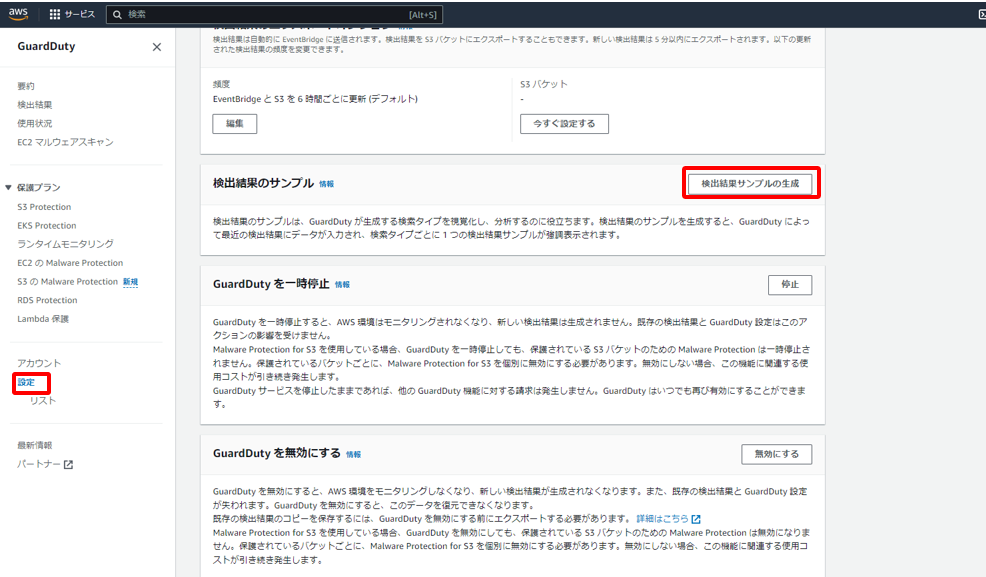Open ランタイムモニタリング page
This screenshot has width=986, height=577.
(65, 244)
